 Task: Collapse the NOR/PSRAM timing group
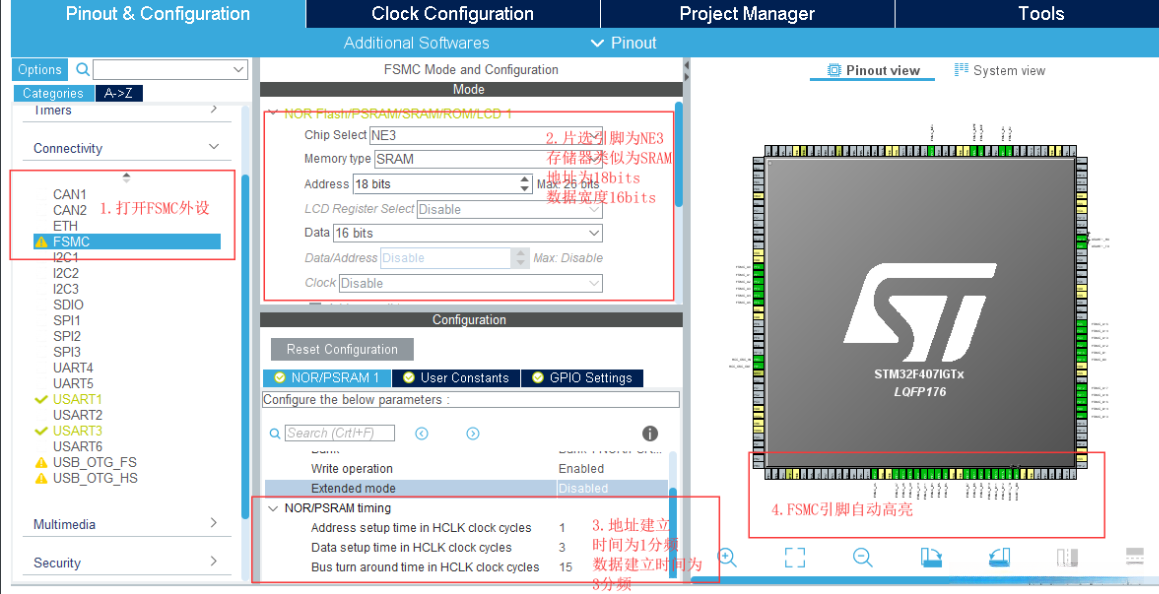pos(273,508)
